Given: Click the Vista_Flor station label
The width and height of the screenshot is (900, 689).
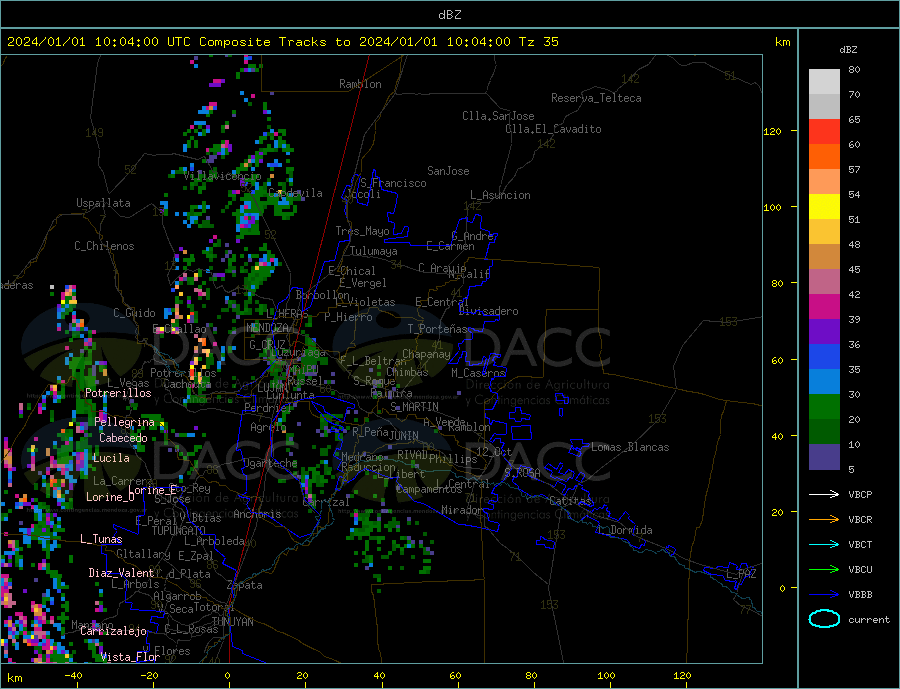Looking at the screenshot, I should (130, 657).
